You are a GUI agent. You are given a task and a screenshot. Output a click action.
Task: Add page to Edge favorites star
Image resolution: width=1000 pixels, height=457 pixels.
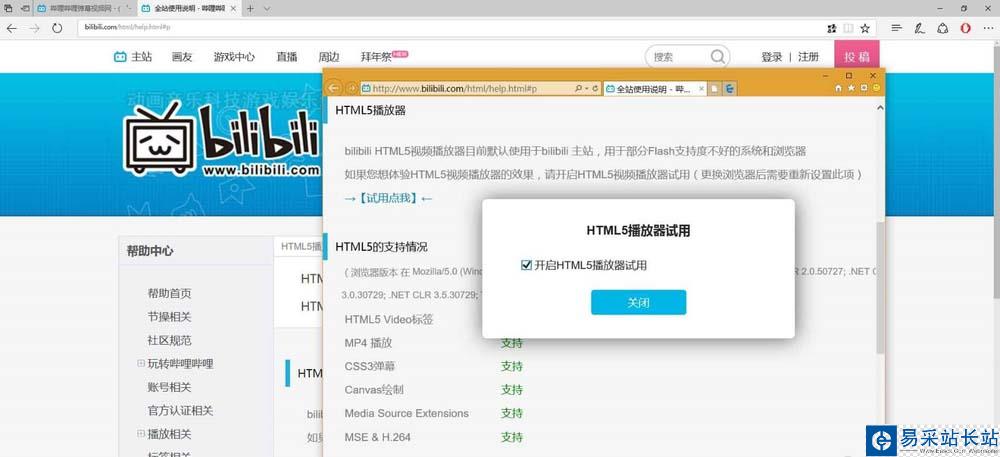(865, 28)
